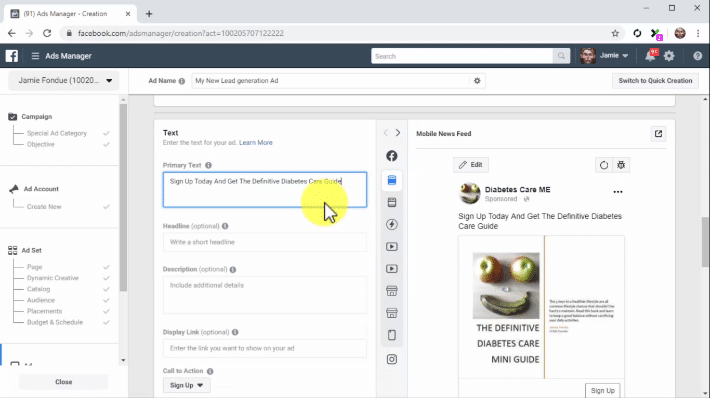Bookmark this page with star icon
This screenshot has width=710, height=398.
(615, 33)
